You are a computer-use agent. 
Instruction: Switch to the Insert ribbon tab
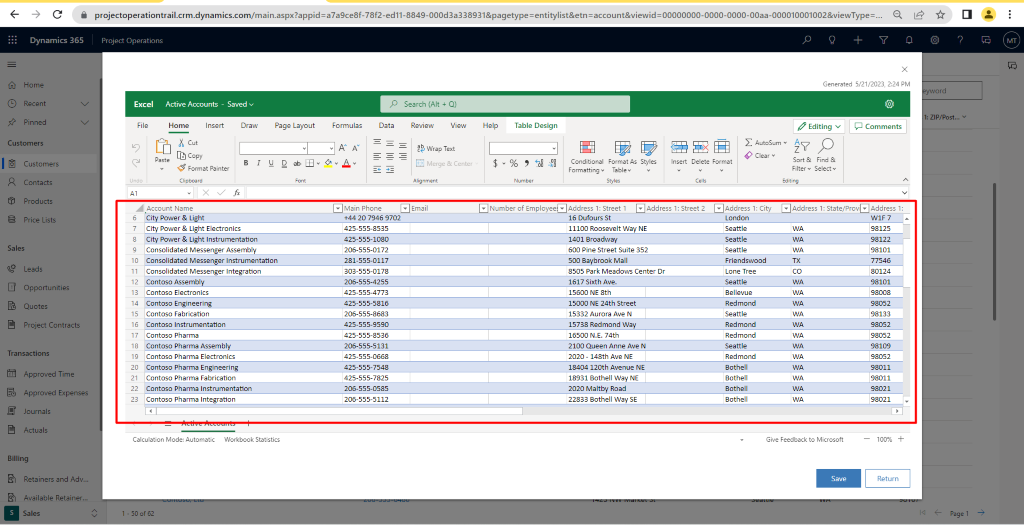(x=214, y=126)
